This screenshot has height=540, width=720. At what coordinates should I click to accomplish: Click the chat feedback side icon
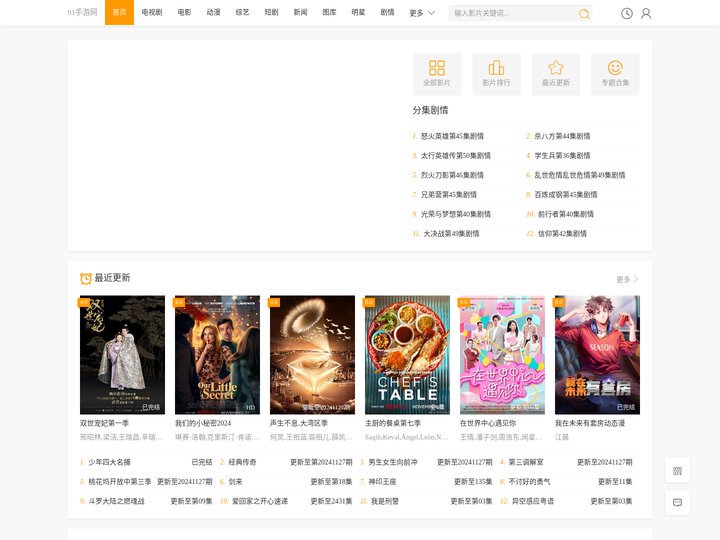click(x=677, y=503)
